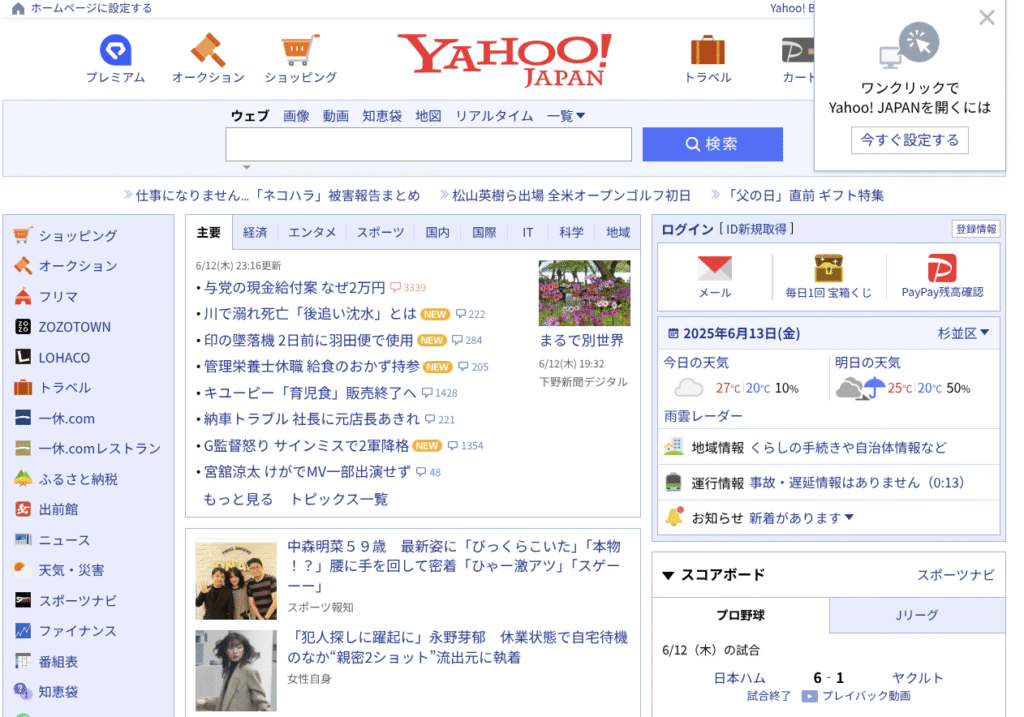Click the sidebar トラベル suitcase icon
This screenshot has width=1024, height=717.
click(x=23, y=387)
